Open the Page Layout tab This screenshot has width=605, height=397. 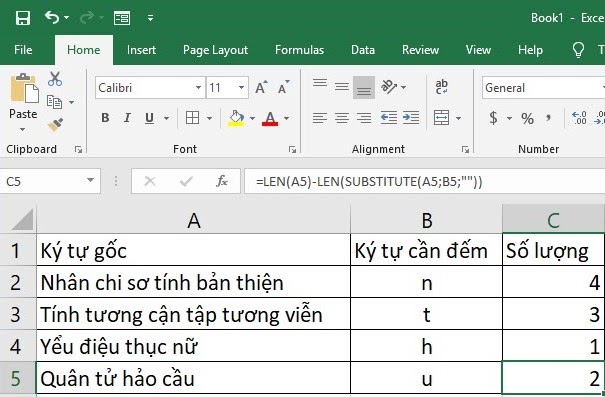(215, 50)
